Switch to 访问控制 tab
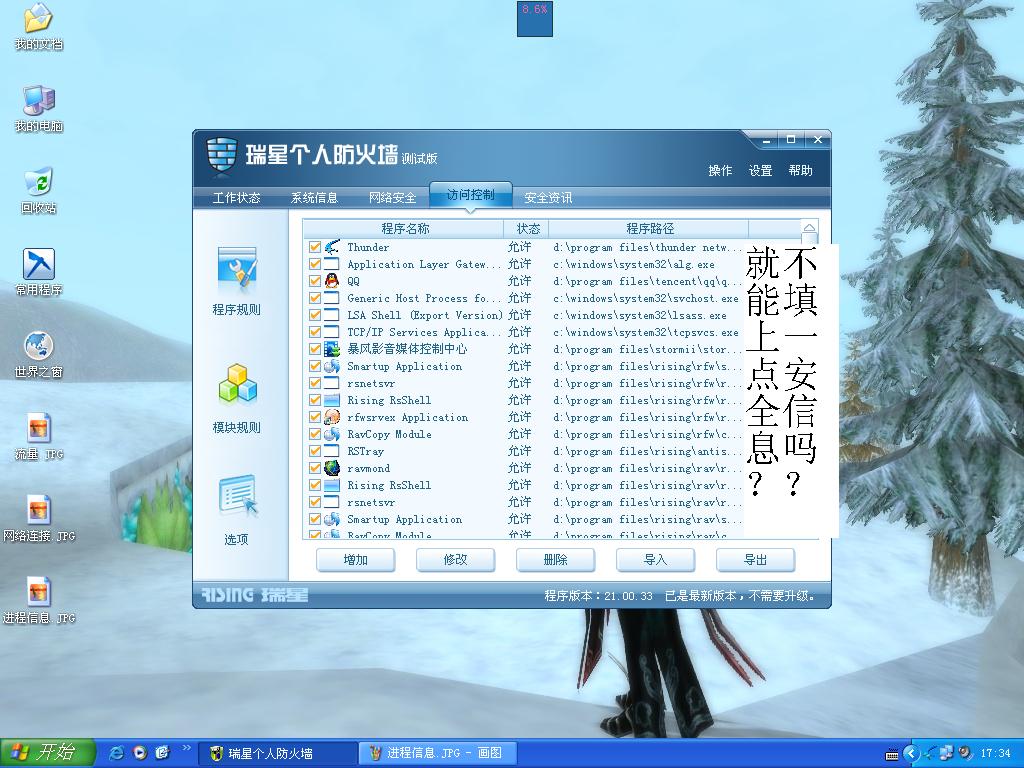This screenshot has width=1024, height=768. coord(470,195)
